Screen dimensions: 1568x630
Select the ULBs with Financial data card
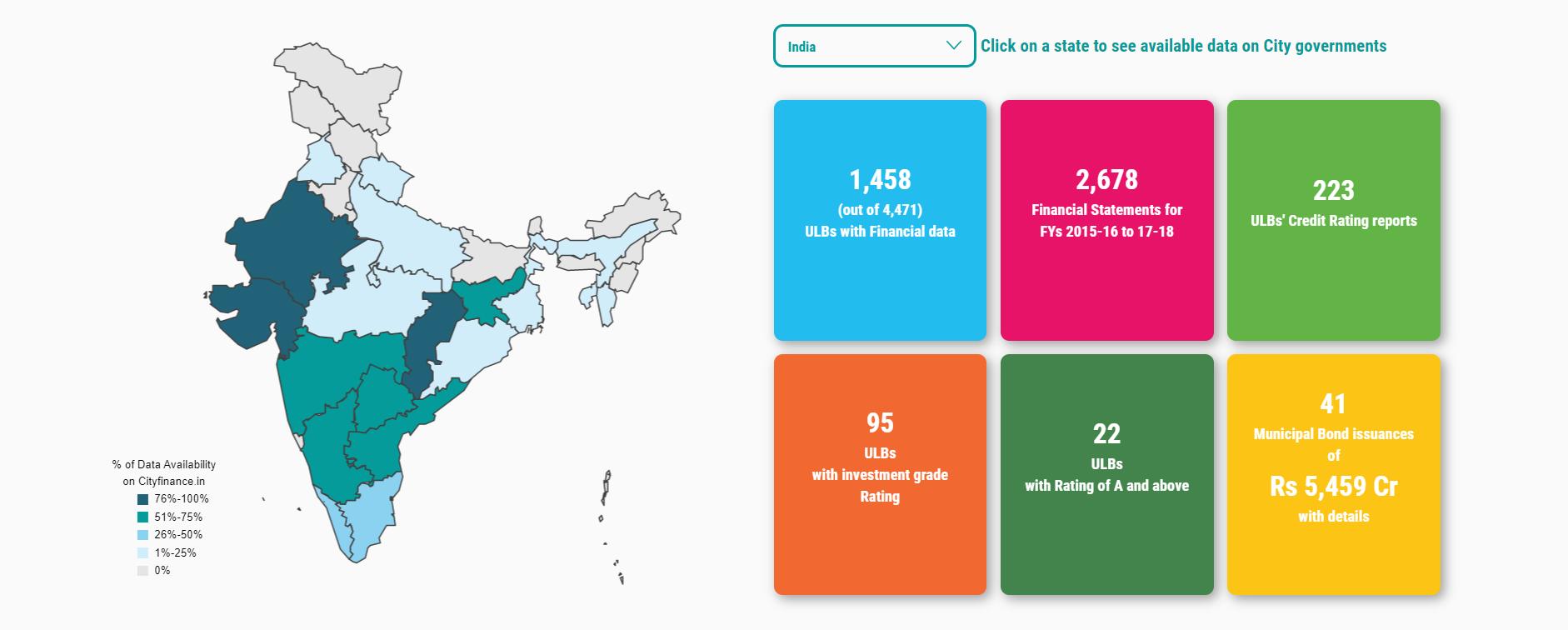click(880, 220)
